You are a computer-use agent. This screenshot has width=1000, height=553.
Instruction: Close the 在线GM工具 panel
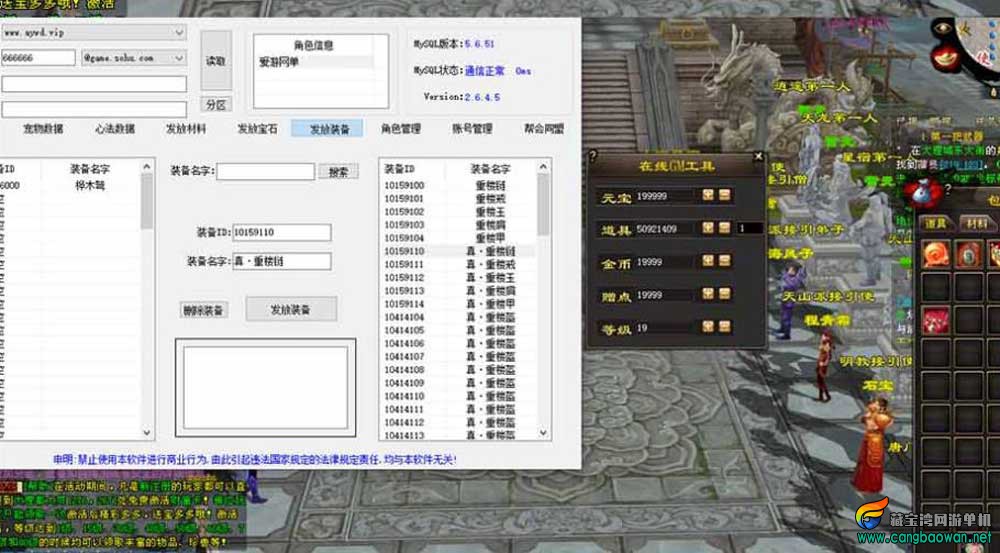pos(758,156)
